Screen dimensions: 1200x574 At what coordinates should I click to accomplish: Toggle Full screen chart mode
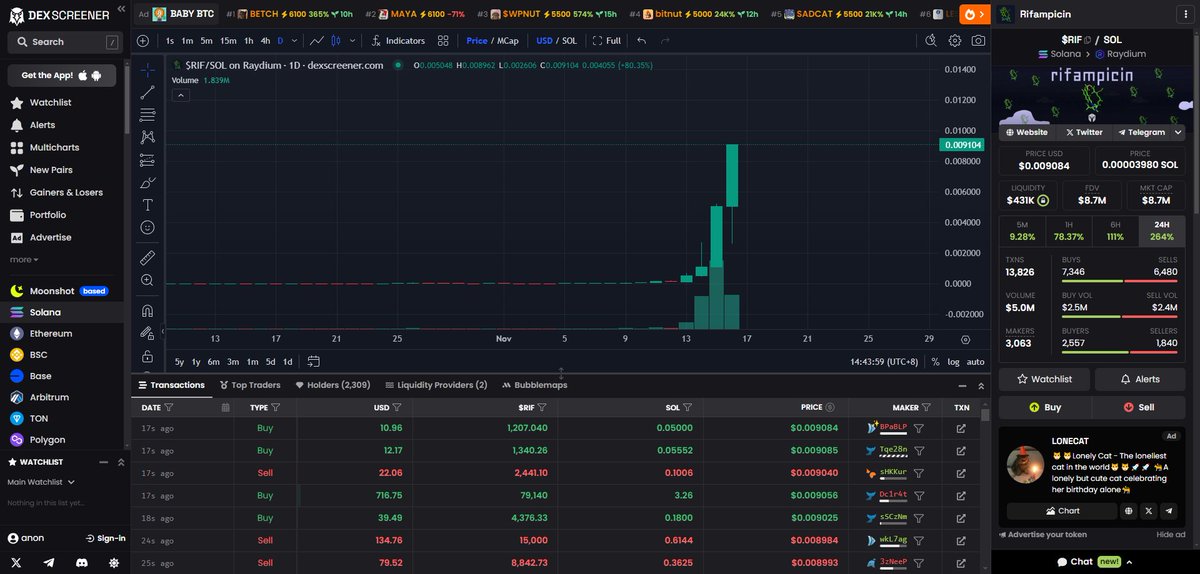pos(606,41)
